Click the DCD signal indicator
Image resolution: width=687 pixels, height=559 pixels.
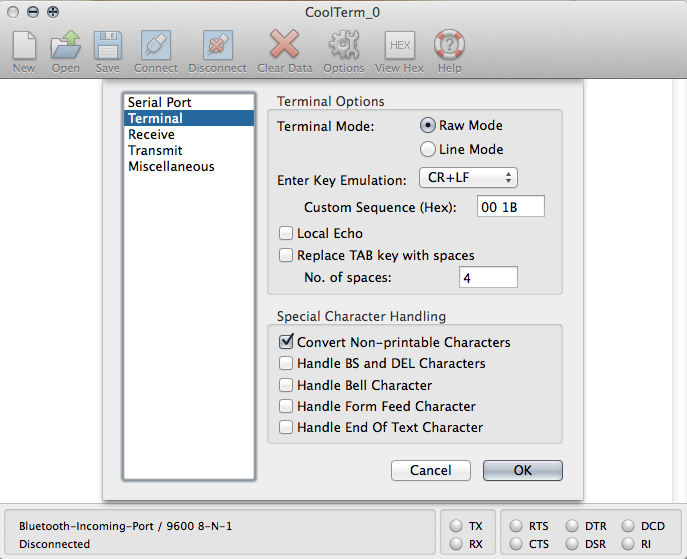[x=628, y=526]
